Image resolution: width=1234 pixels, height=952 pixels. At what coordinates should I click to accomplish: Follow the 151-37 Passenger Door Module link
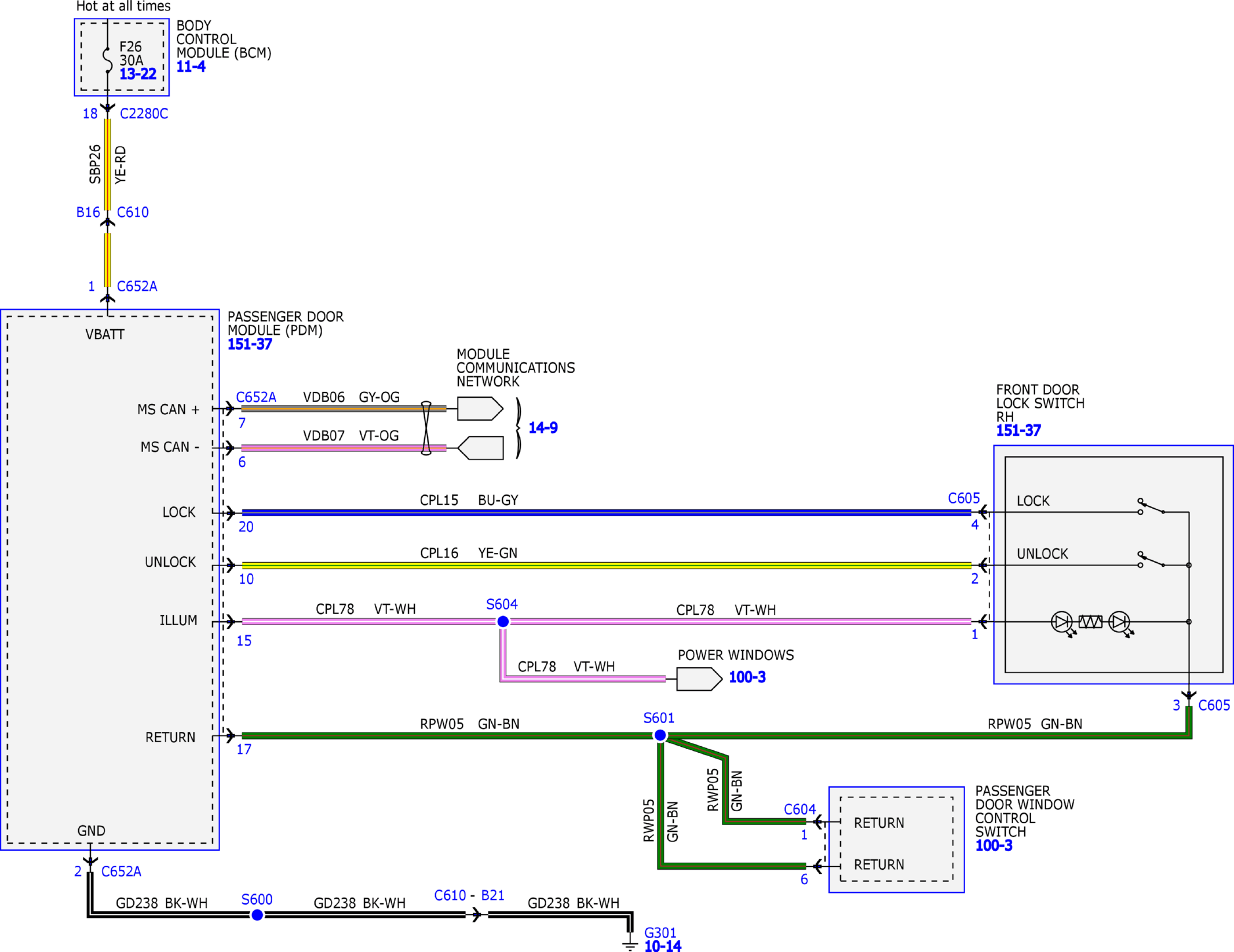point(250,344)
